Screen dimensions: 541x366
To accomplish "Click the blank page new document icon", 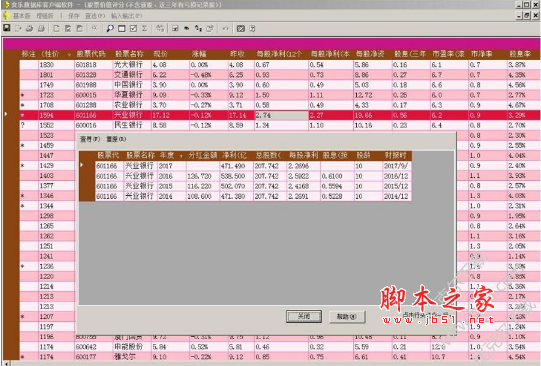I will (56, 29).
